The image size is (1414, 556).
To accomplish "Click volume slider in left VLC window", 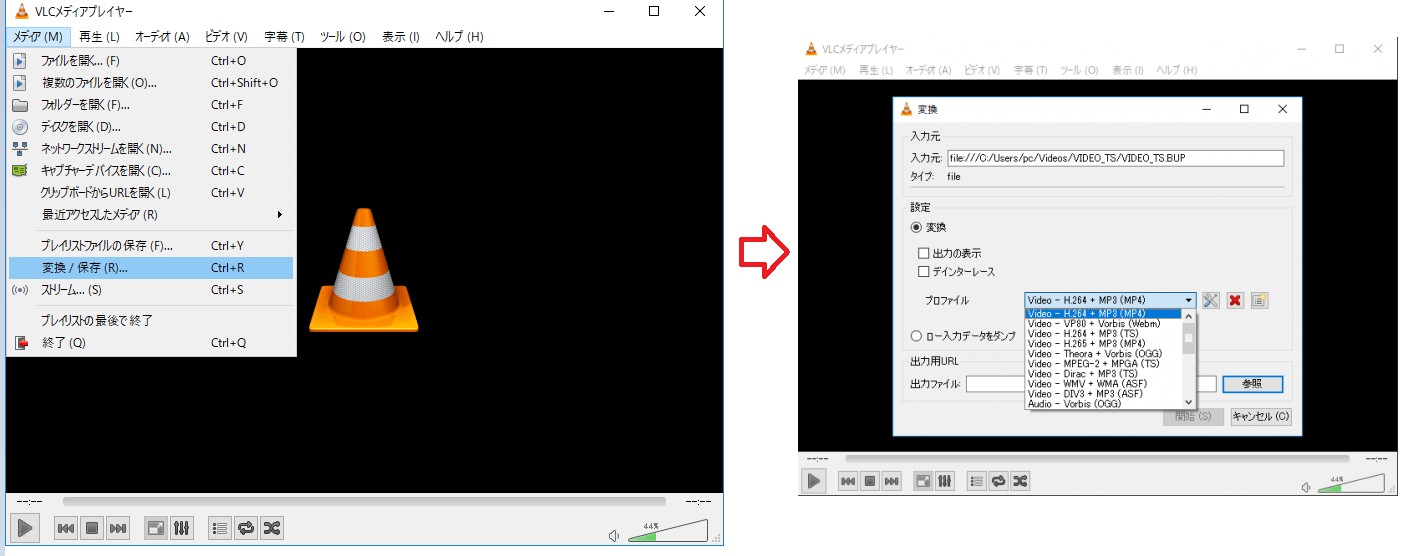I will (667, 531).
